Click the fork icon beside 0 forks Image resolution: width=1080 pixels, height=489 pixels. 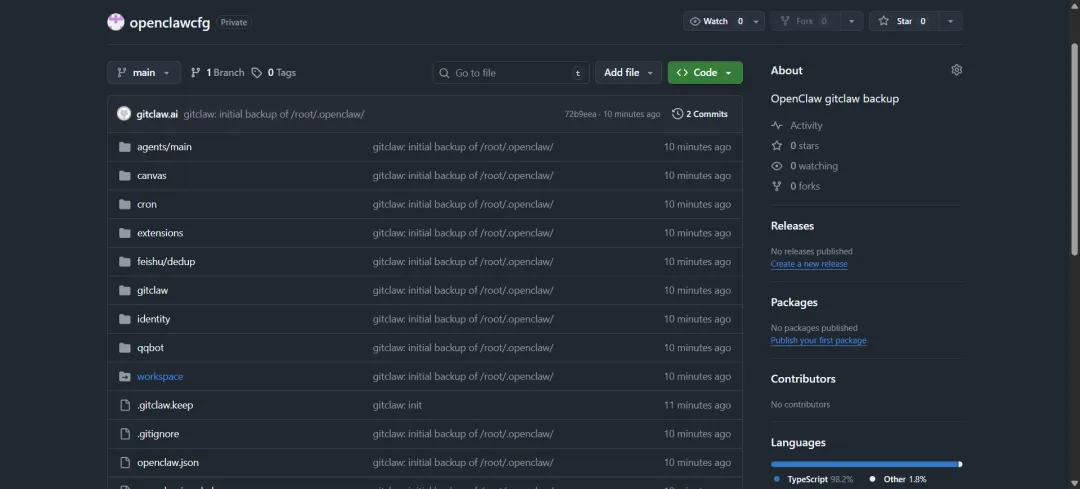point(777,186)
